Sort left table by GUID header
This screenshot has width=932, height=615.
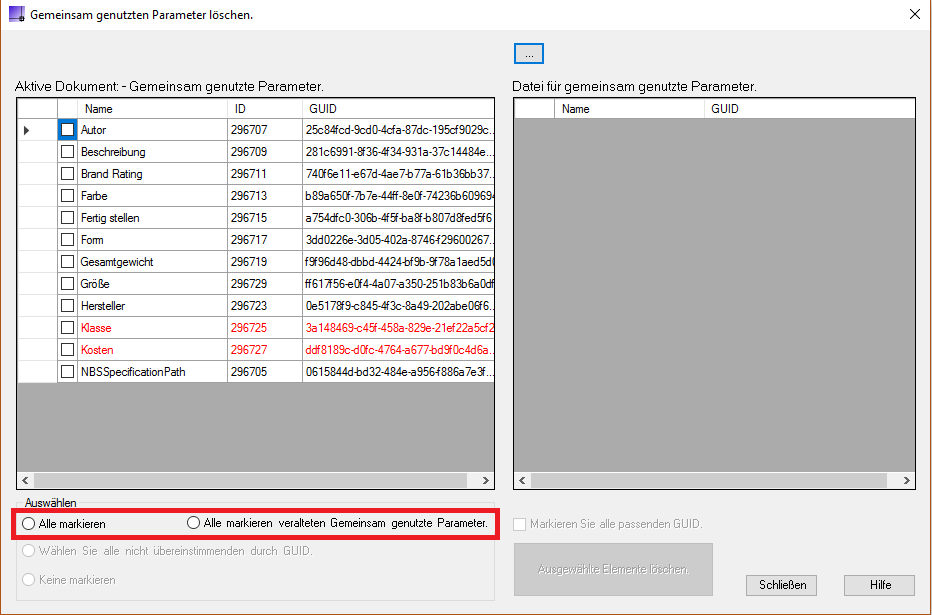tap(398, 109)
